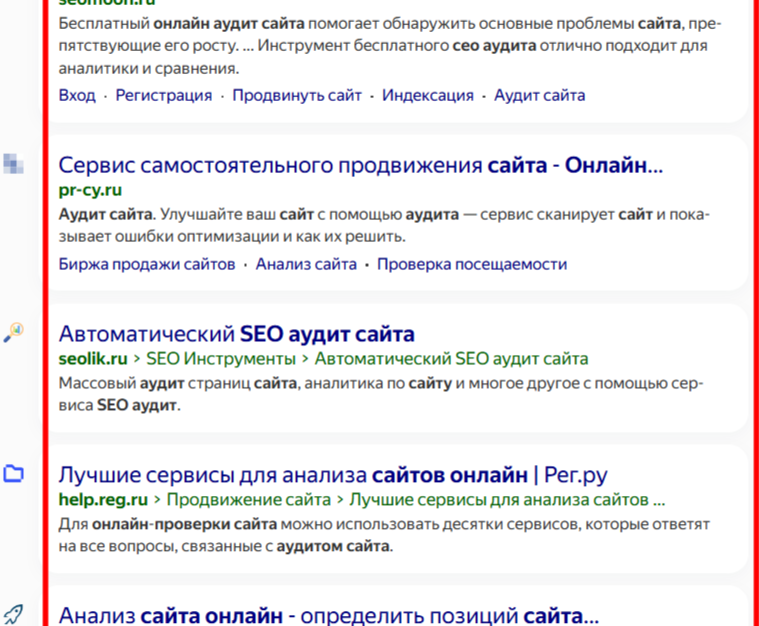Viewport: 759px width, 626px height.
Task: Open the Вход sitelink
Action: 77,95
